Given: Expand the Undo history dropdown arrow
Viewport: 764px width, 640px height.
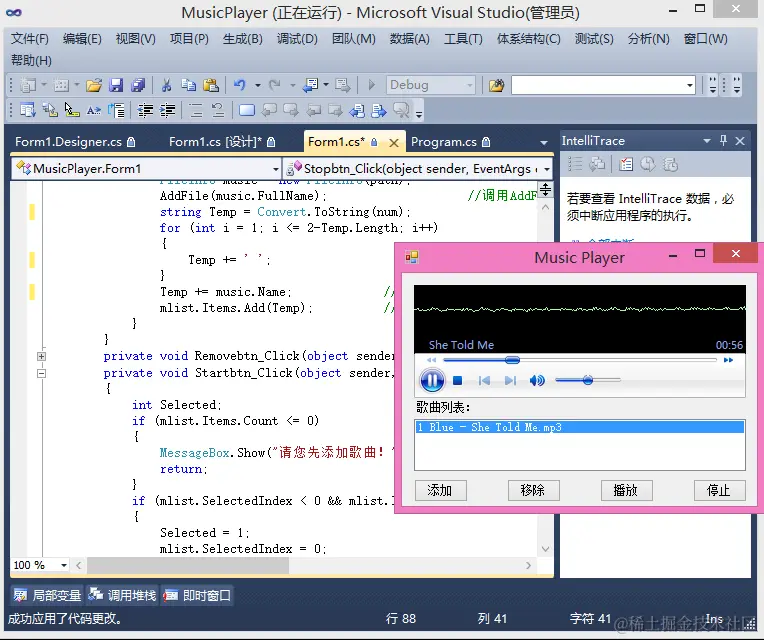Looking at the screenshot, I should (x=257, y=85).
